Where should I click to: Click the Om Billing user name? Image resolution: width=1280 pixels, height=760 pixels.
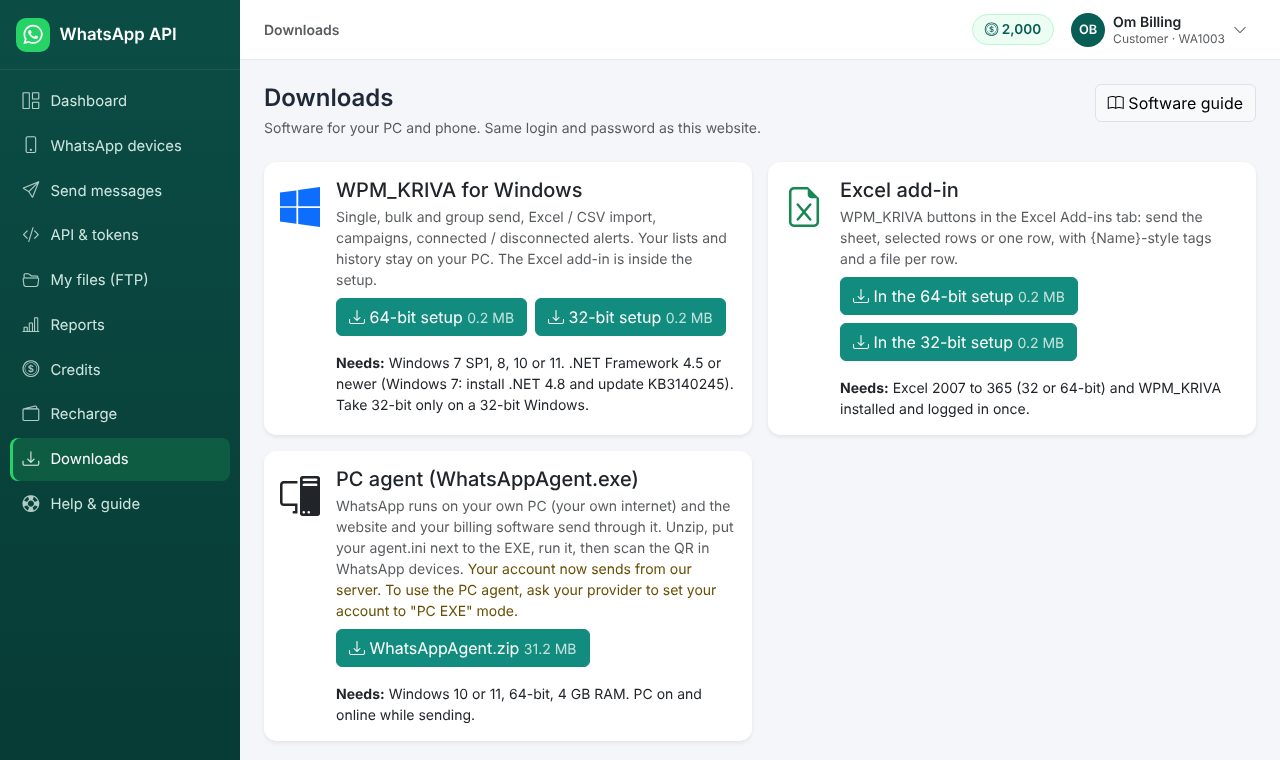pos(1147,22)
